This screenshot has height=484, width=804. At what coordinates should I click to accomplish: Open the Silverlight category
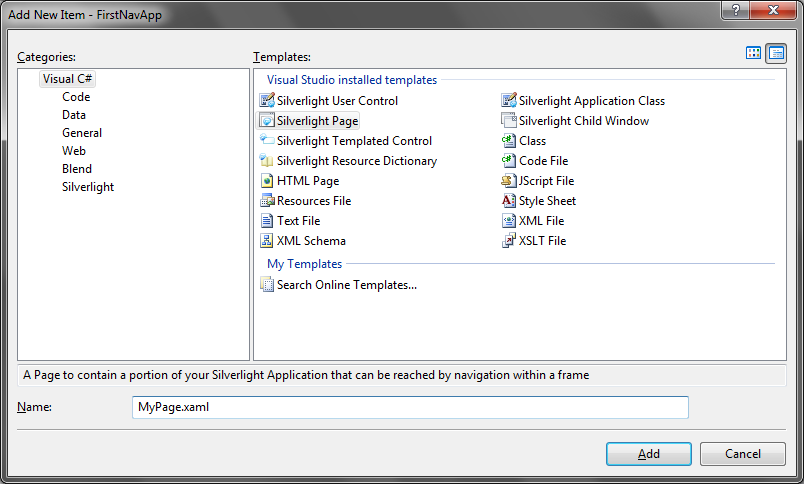click(88, 187)
